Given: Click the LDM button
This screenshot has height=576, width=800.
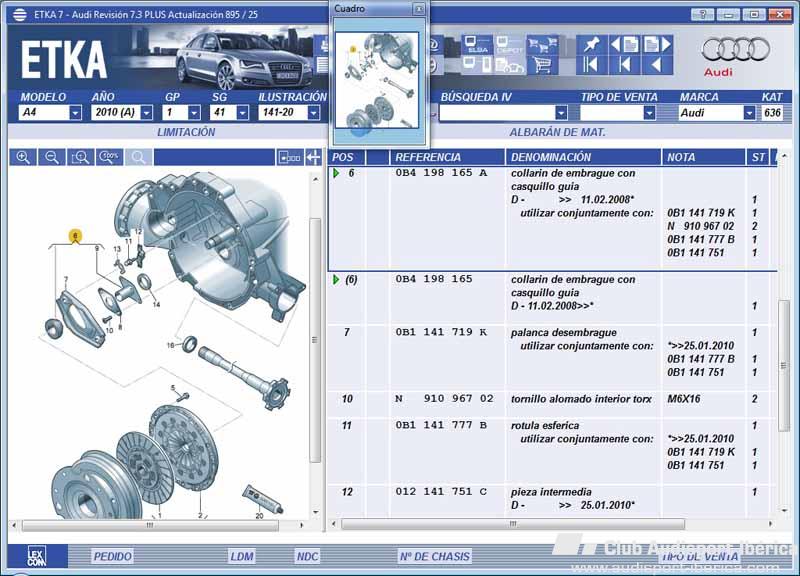Looking at the screenshot, I should (x=242, y=556).
